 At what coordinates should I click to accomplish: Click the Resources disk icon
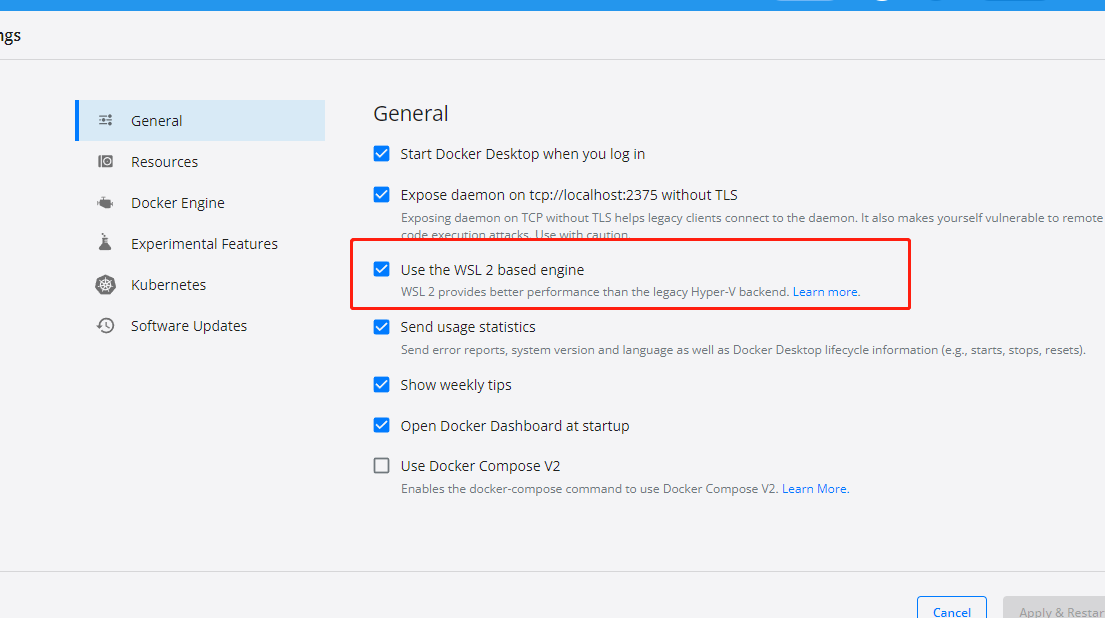[x=105, y=161]
